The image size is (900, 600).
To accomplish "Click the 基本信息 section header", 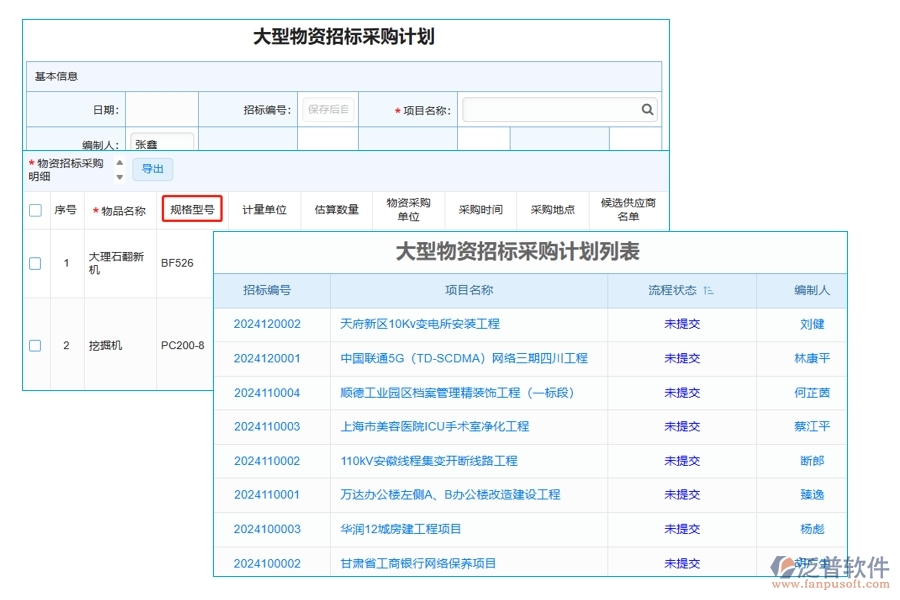I will (57, 76).
